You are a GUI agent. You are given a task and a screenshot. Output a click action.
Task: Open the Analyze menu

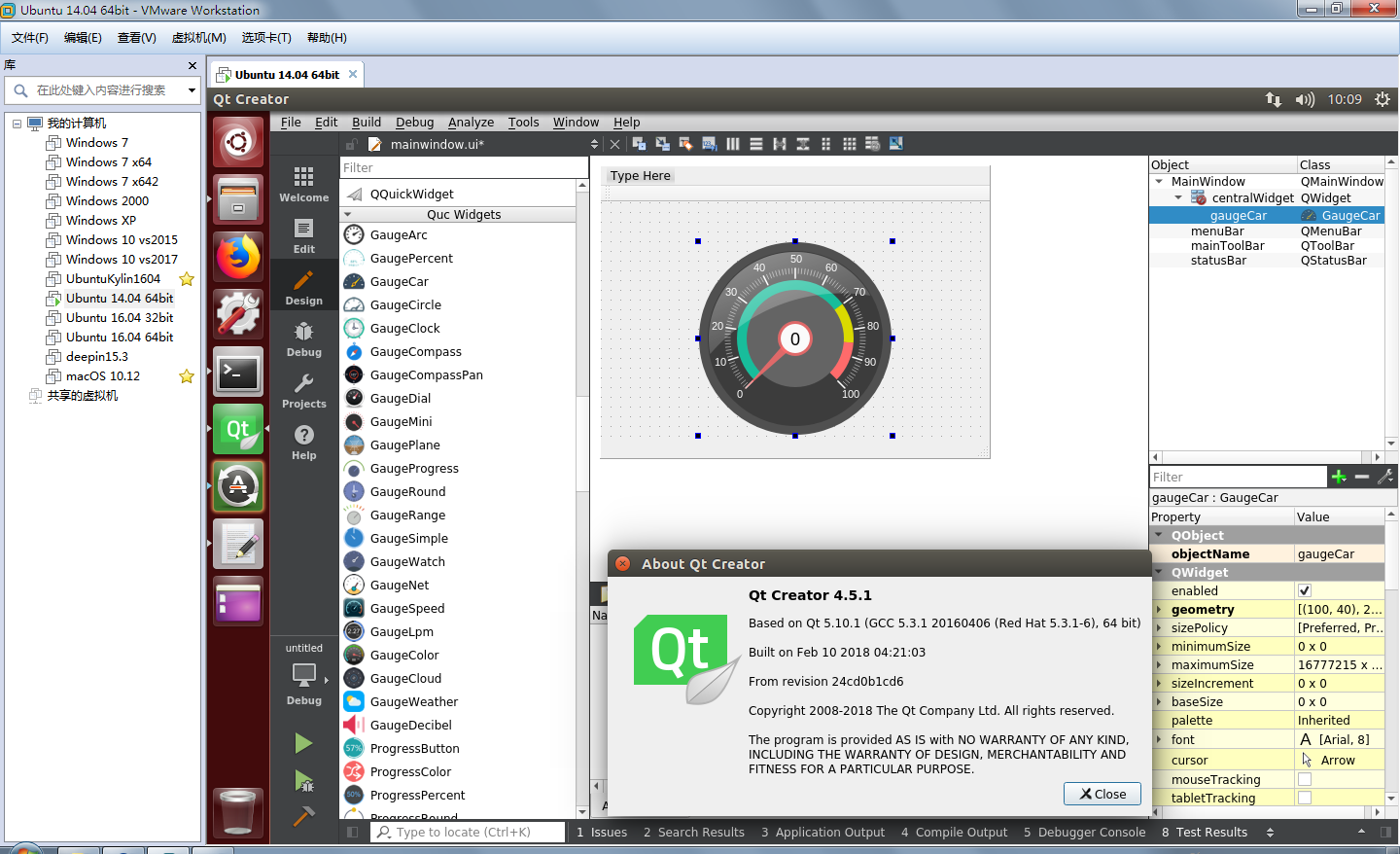point(471,123)
